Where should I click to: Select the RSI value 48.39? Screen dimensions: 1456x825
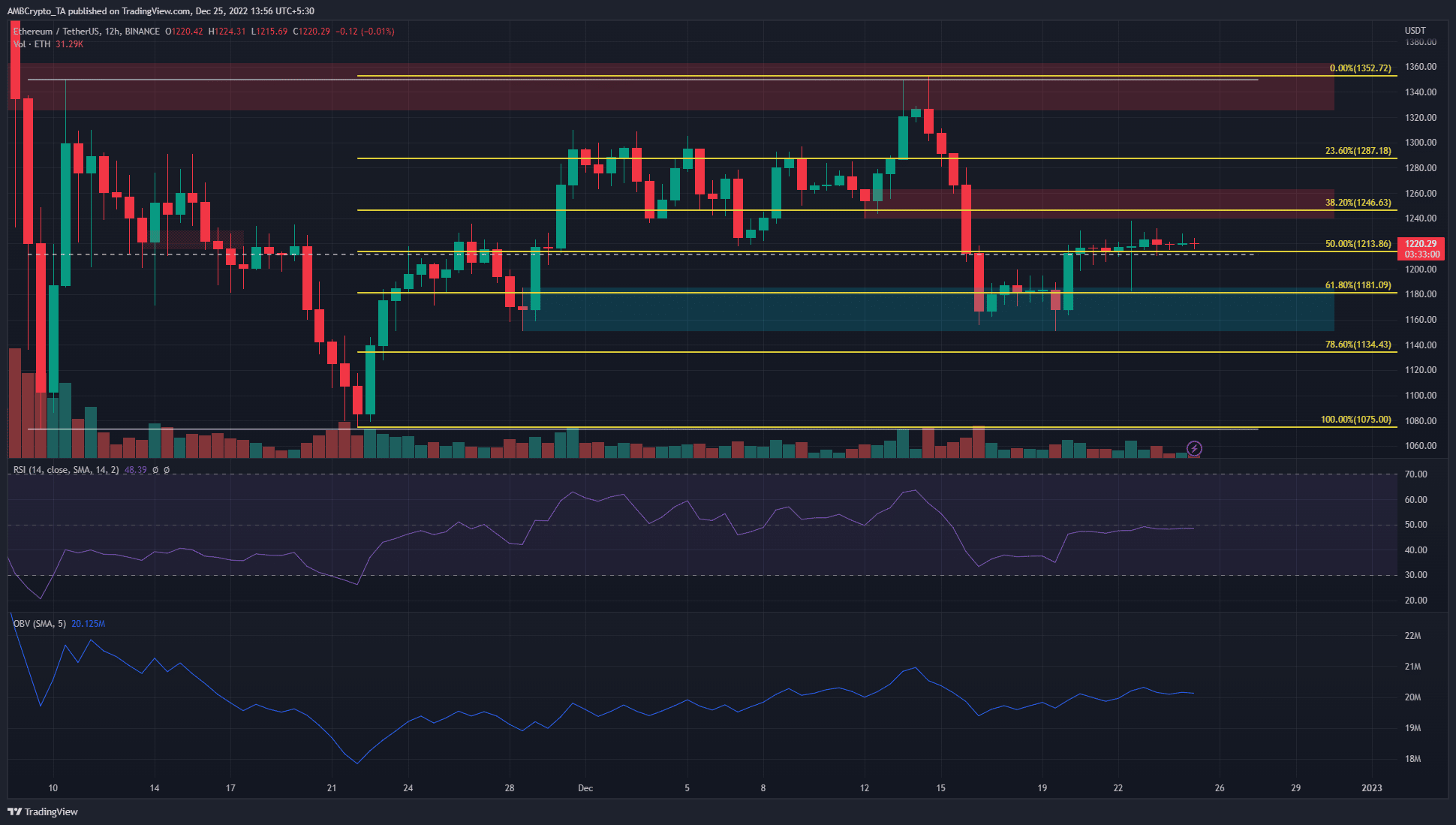click(135, 470)
